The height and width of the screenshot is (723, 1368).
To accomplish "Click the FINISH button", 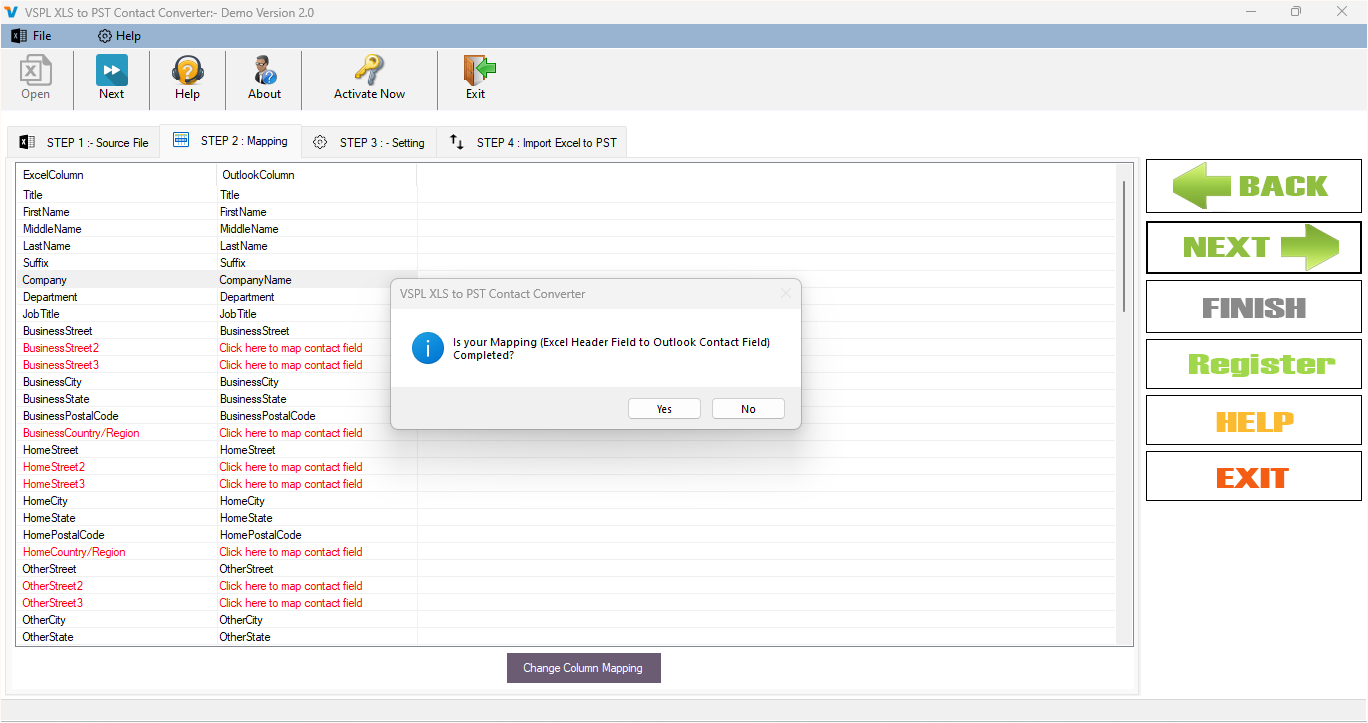I will 1253,307.
